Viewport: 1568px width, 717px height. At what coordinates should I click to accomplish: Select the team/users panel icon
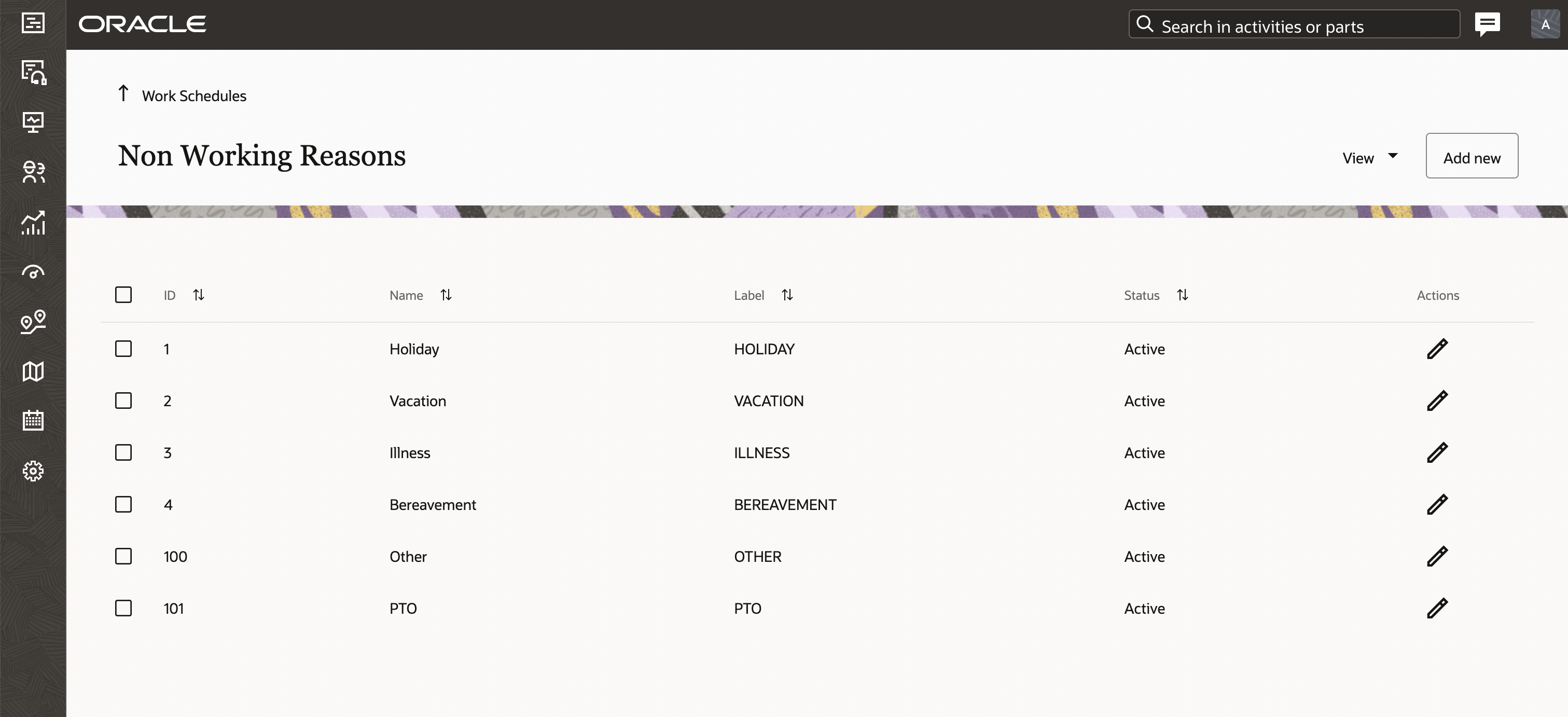[34, 172]
